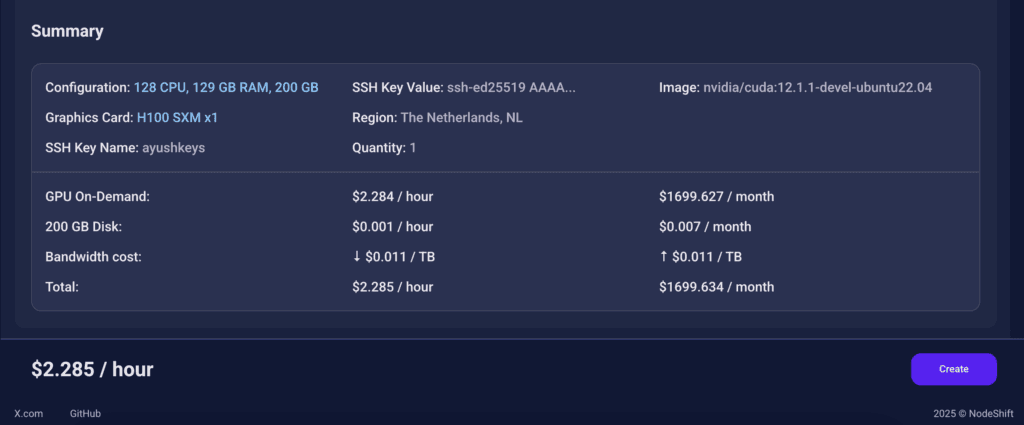1024x425 pixels.
Task: Click the Create button
Action: coord(953,369)
